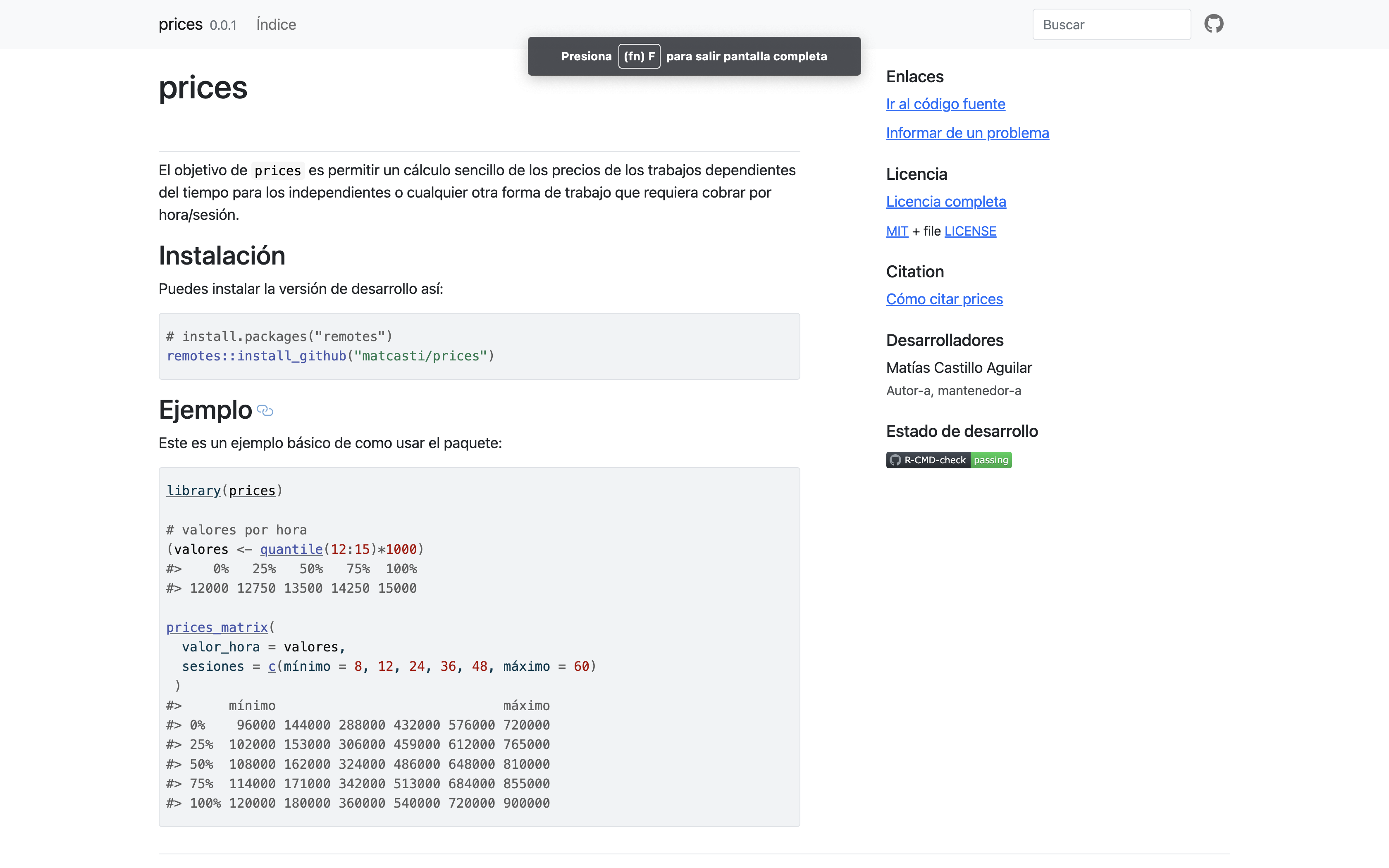
Task: Open the LICENSE file link
Action: click(970, 231)
